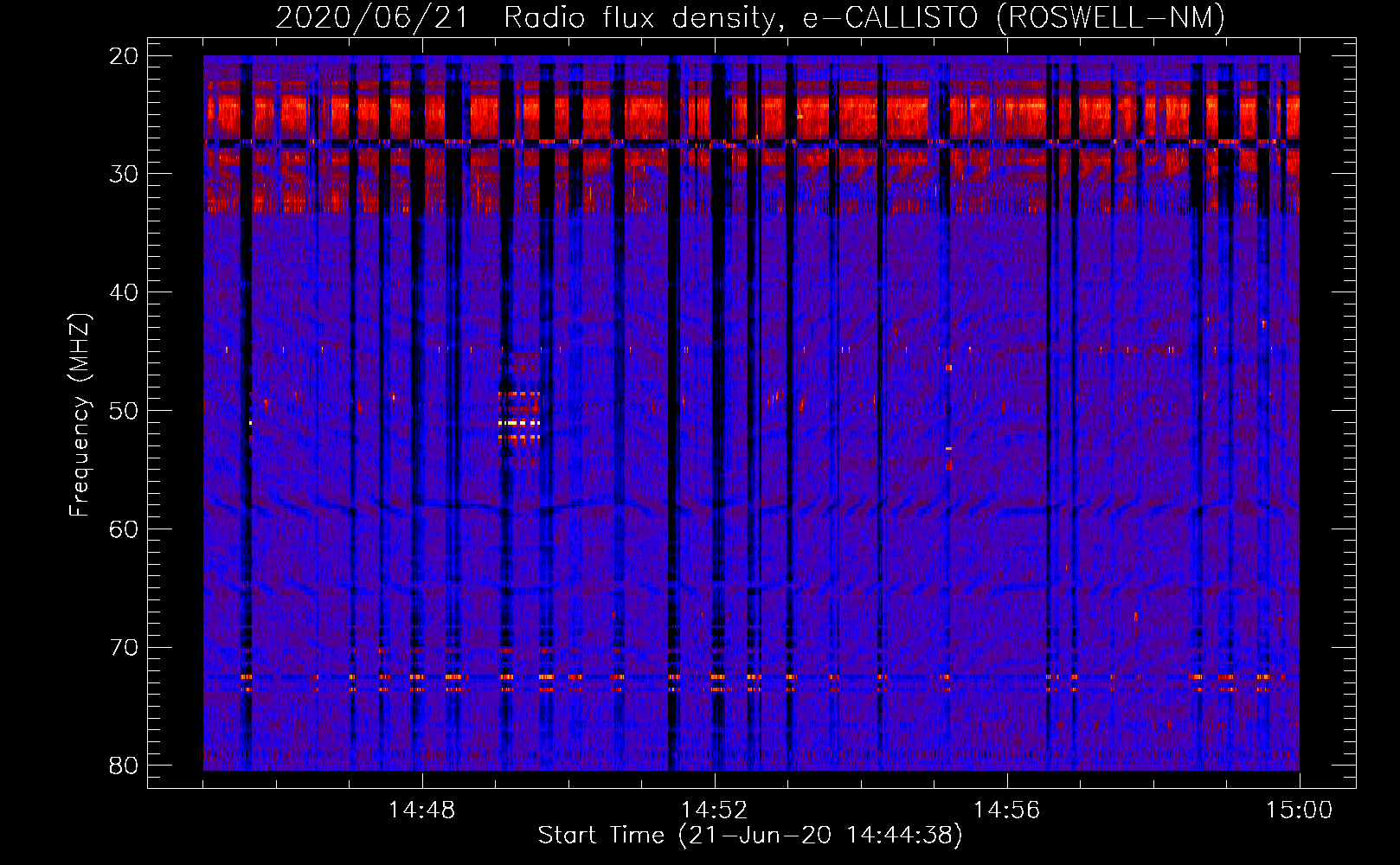Click the 50 frequency tick label
The width and height of the screenshot is (1400, 865).
tap(124, 411)
